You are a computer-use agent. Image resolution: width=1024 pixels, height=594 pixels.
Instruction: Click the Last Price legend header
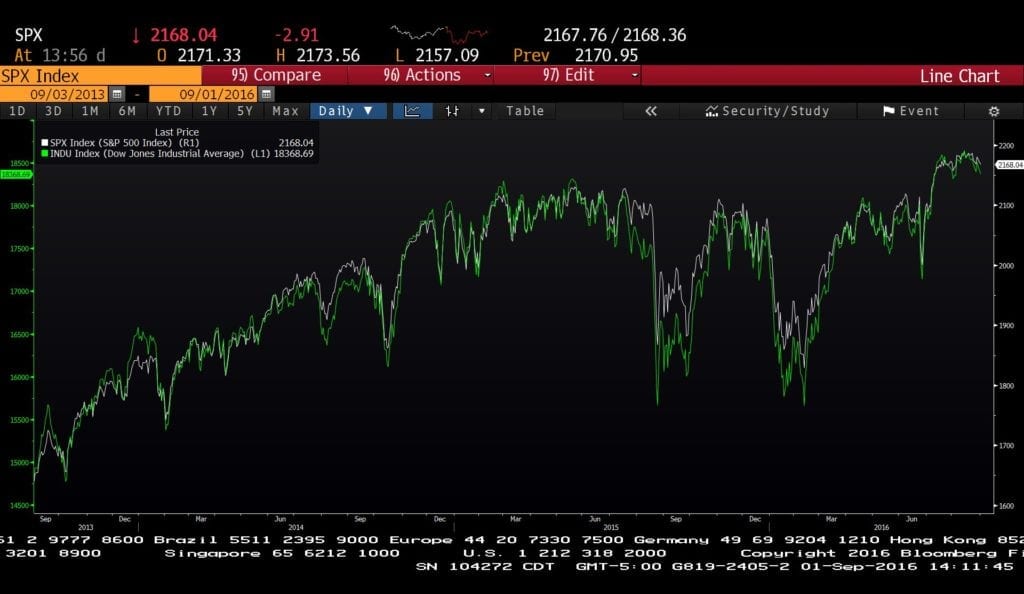point(176,132)
